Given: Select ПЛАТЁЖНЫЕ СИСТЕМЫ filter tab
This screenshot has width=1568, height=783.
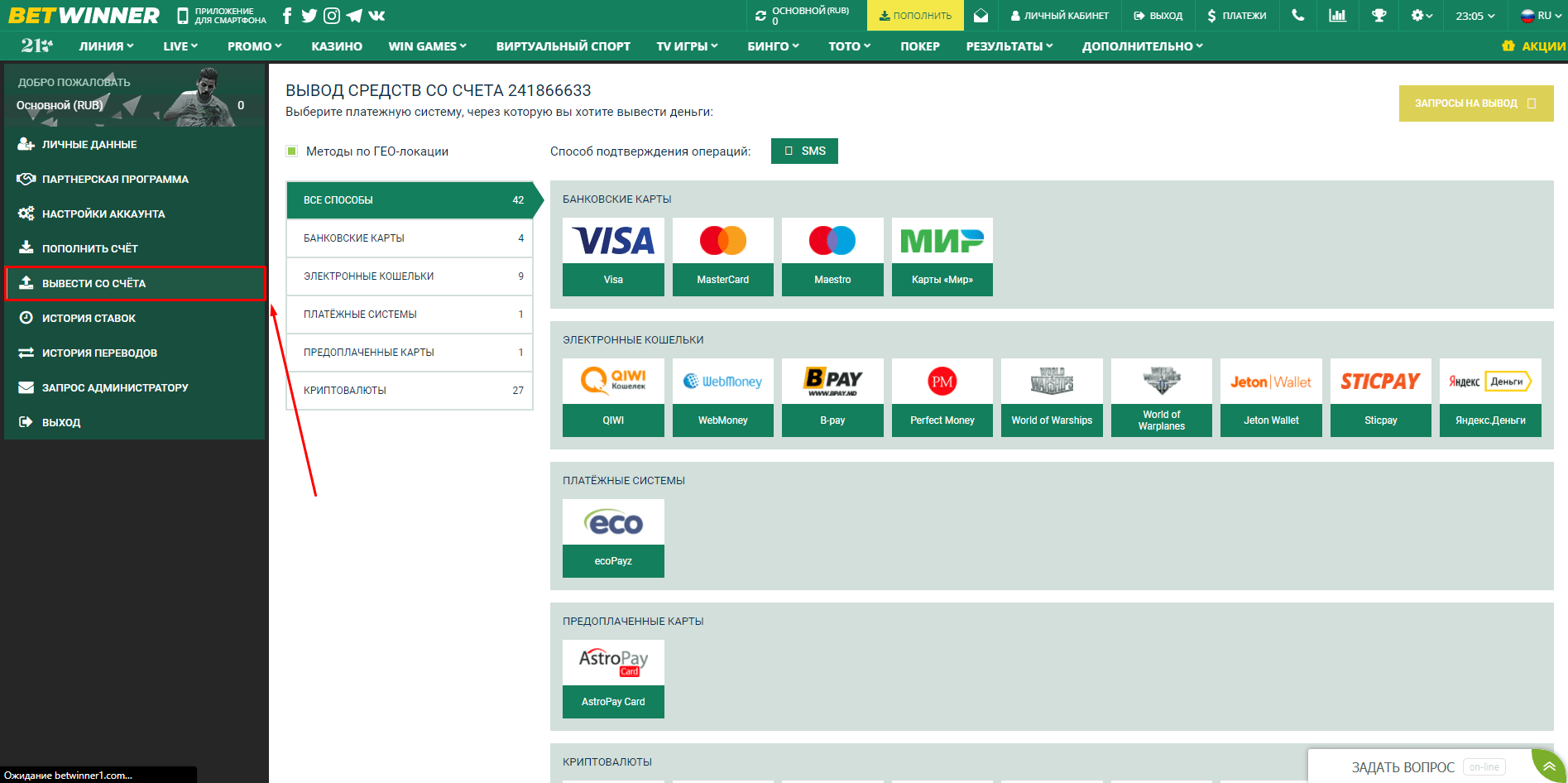Looking at the screenshot, I should point(410,314).
